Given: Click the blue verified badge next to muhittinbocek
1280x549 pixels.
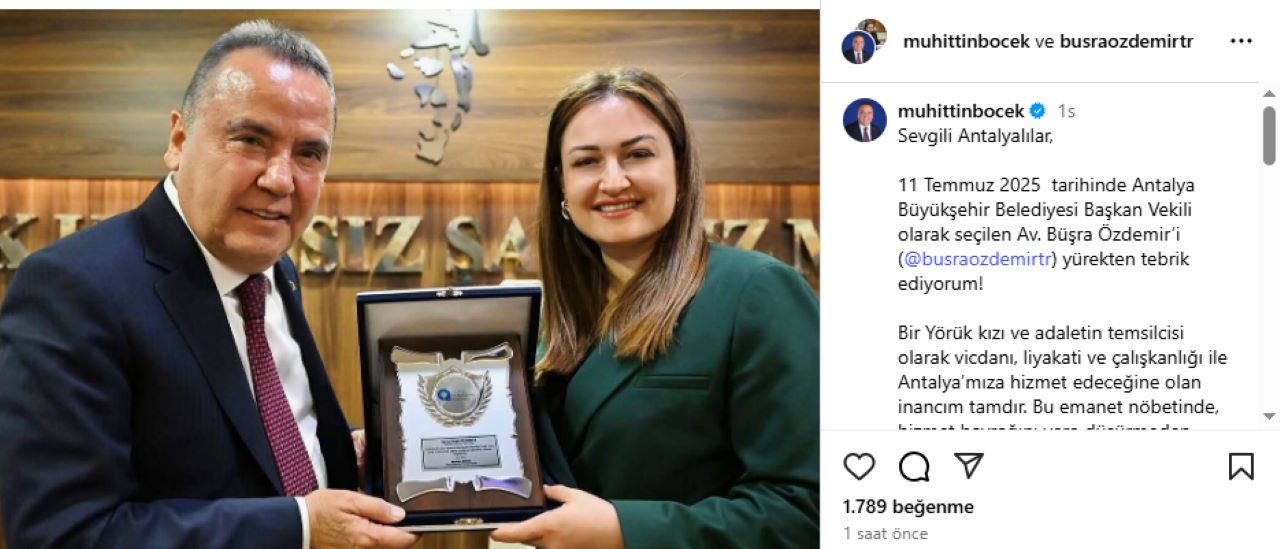Looking at the screenshot, I should tap(1038, 111).
